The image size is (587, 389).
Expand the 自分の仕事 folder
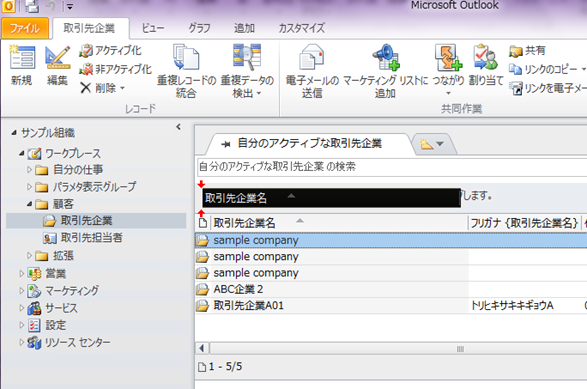(29, 170)
